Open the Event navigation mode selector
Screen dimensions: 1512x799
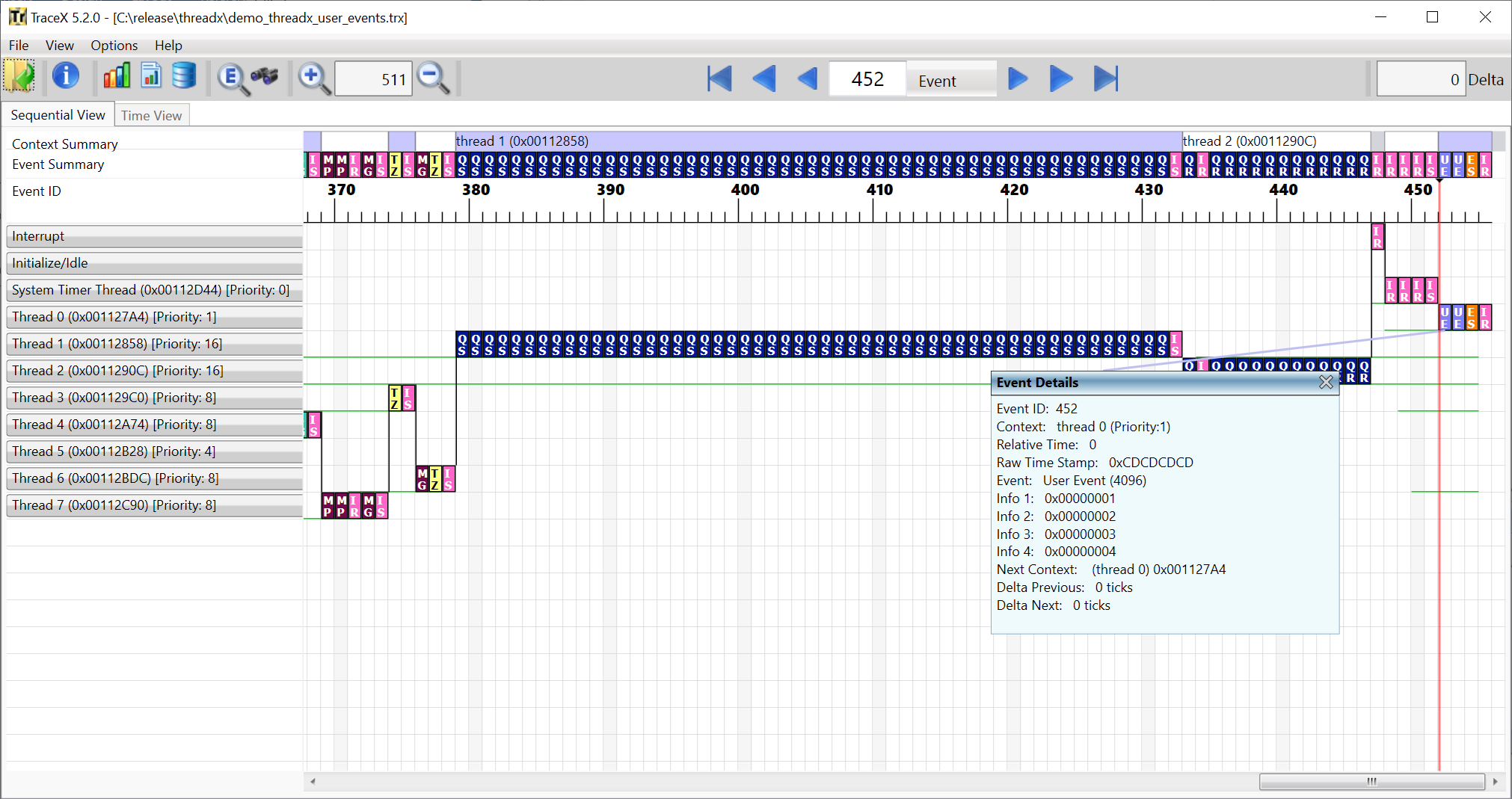point(950,80)
